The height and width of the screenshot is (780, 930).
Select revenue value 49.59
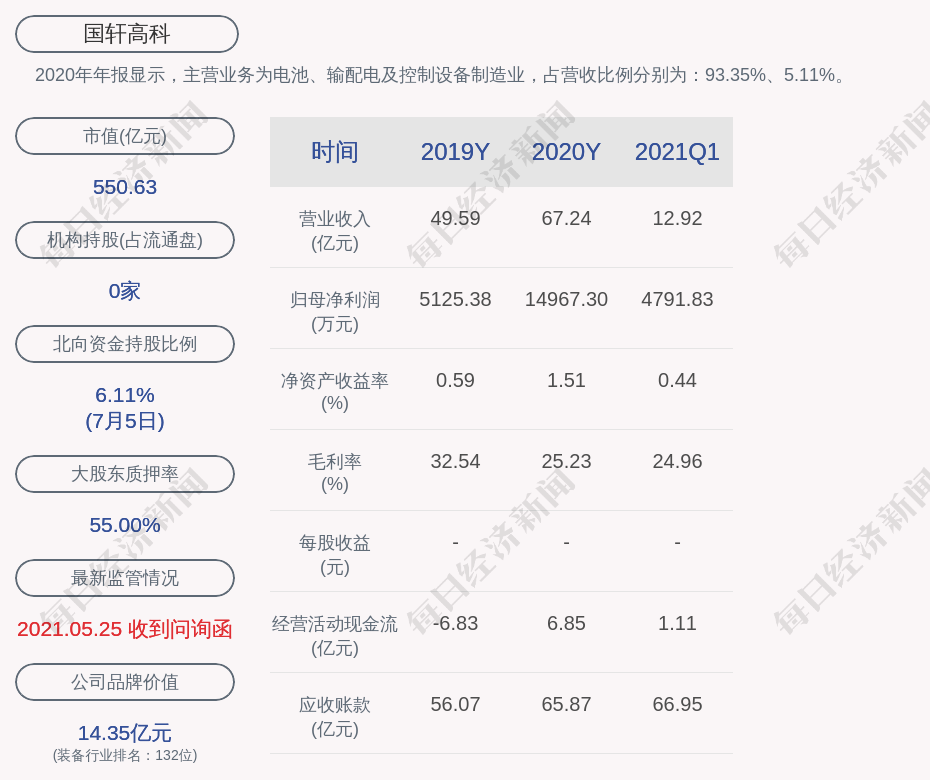click(455, 218)
